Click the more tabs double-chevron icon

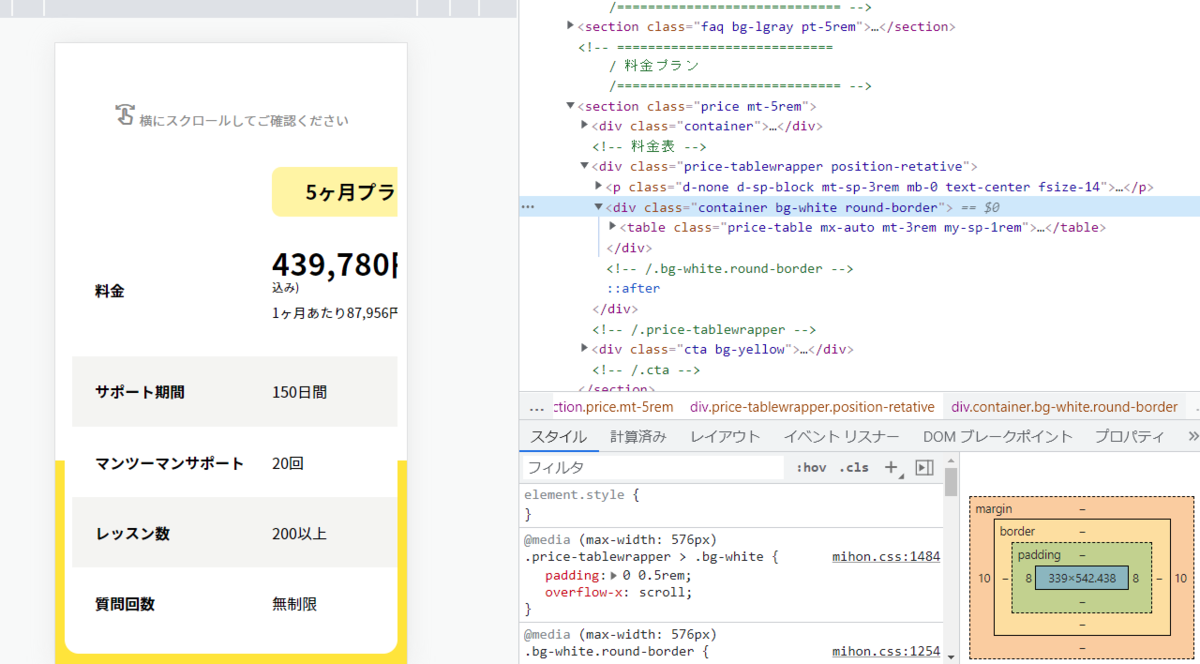coord(1192,436)
